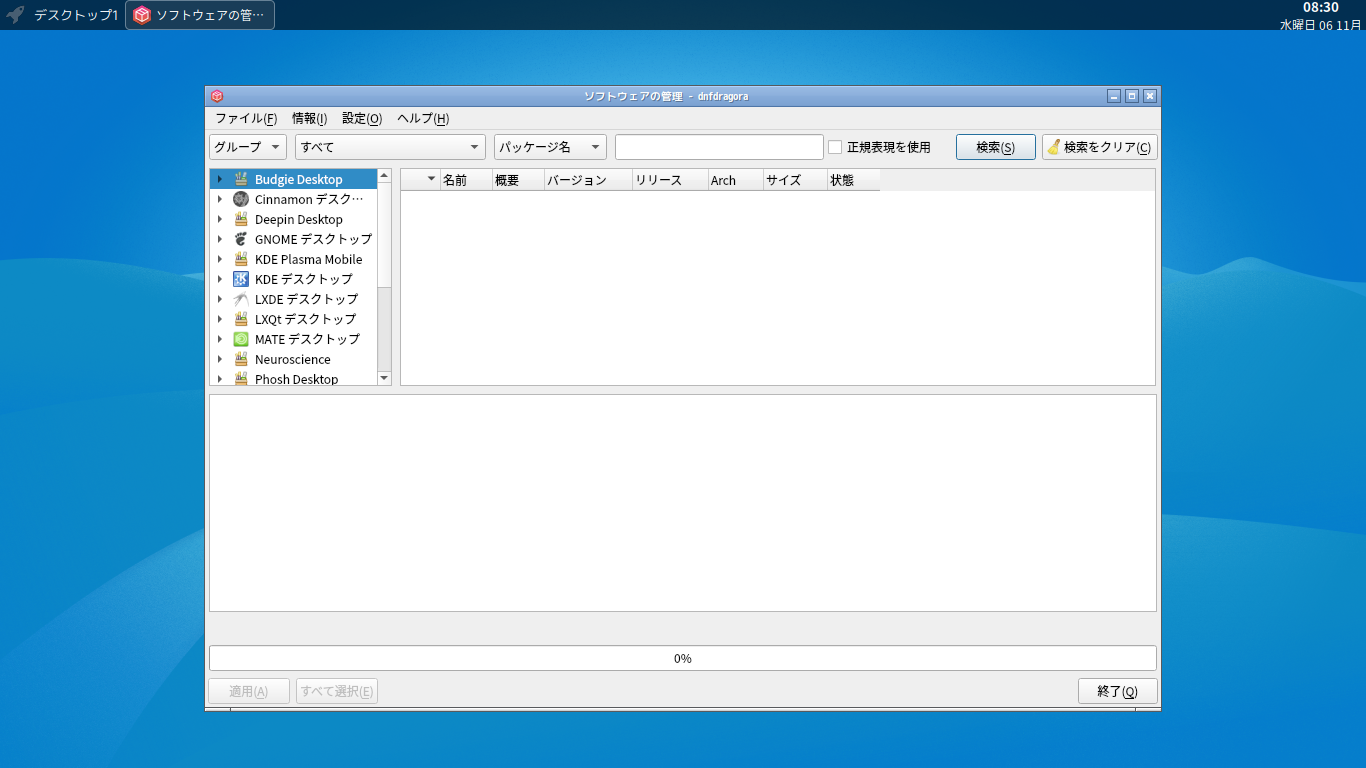Screen dimensions: 1366x768
Task: Click the バージョン column header
Action: [588, 180]
